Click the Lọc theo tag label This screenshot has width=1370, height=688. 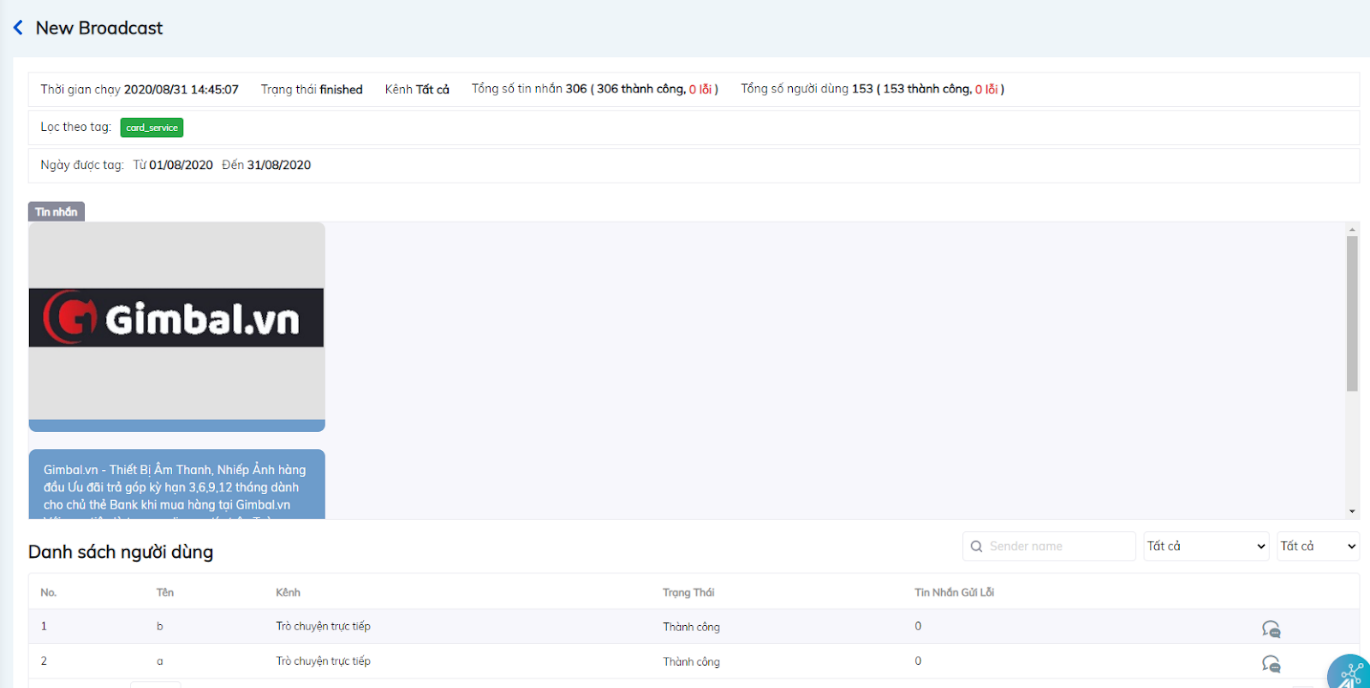point(76,127)
